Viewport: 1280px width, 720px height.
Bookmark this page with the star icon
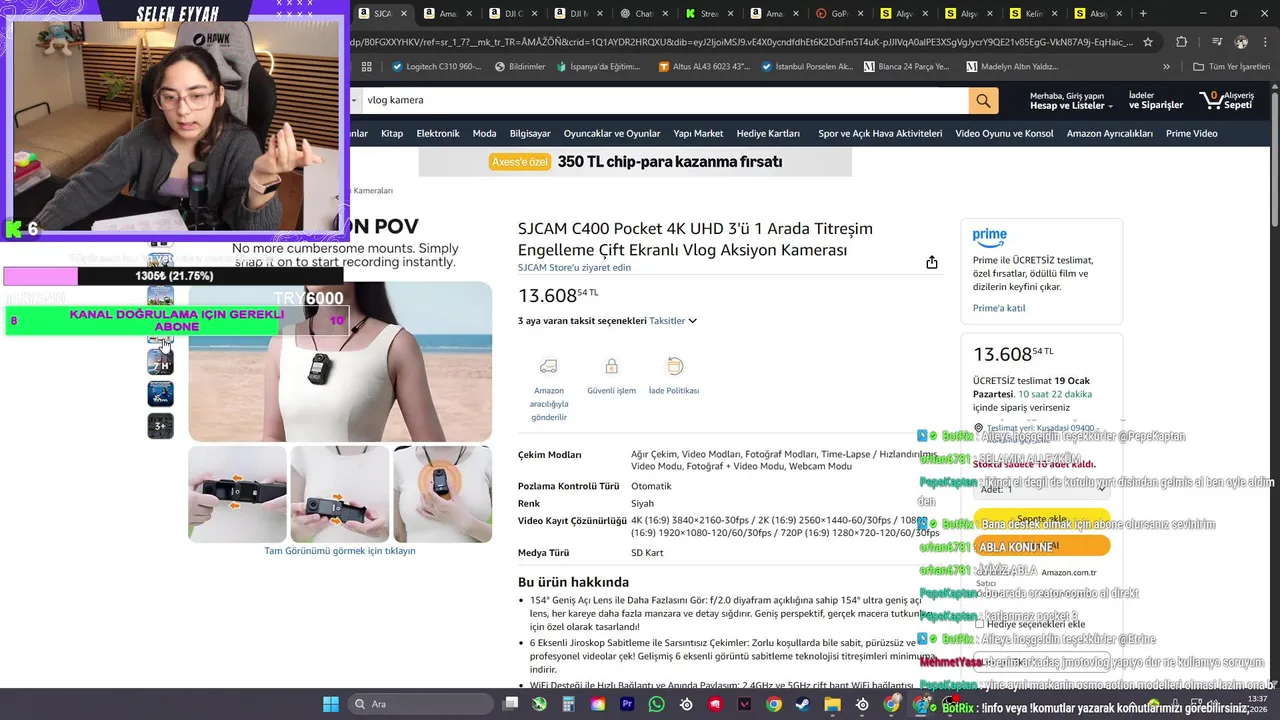[1148, 42]
